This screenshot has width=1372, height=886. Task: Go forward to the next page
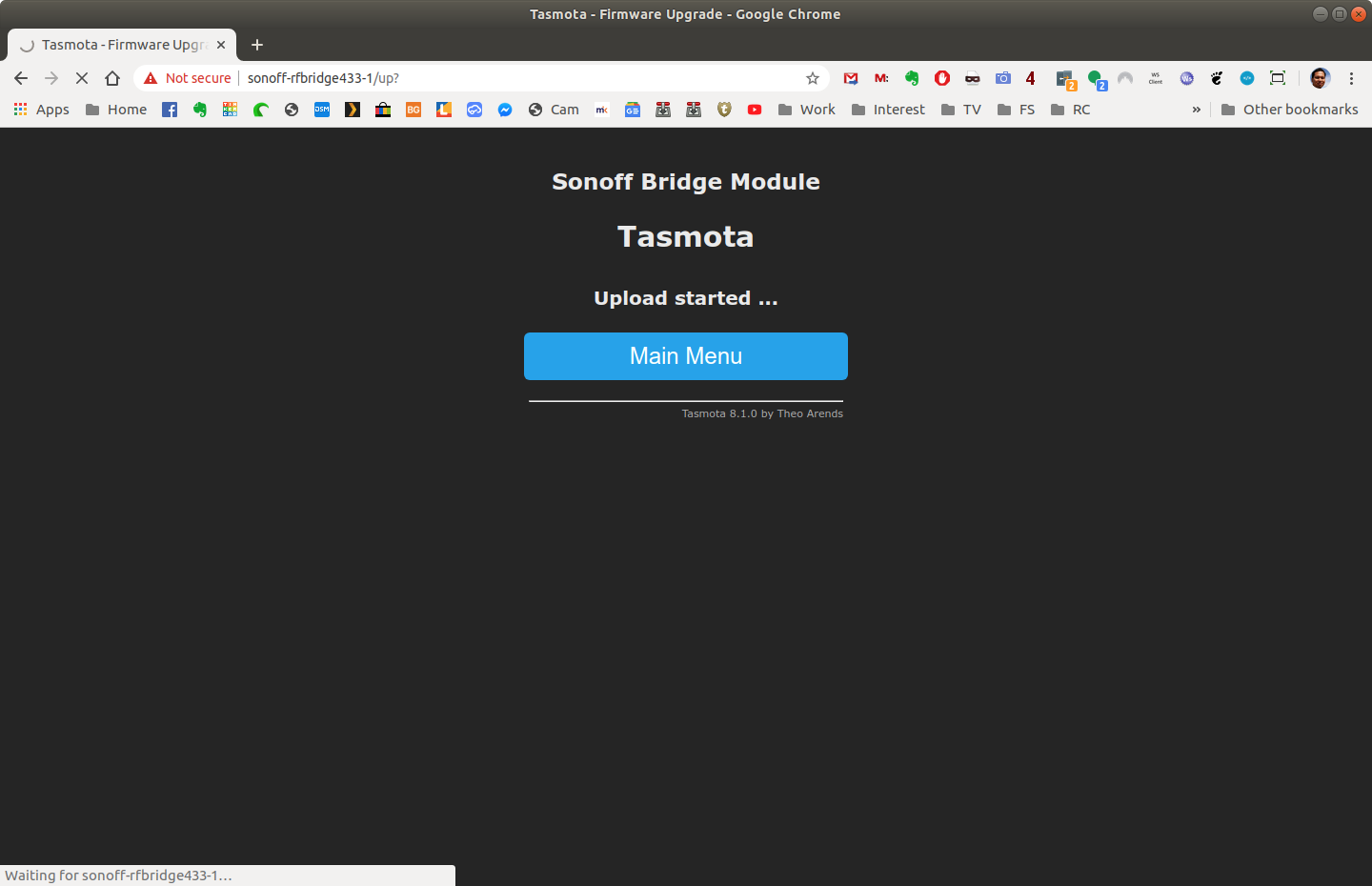[x=51, y=78]
